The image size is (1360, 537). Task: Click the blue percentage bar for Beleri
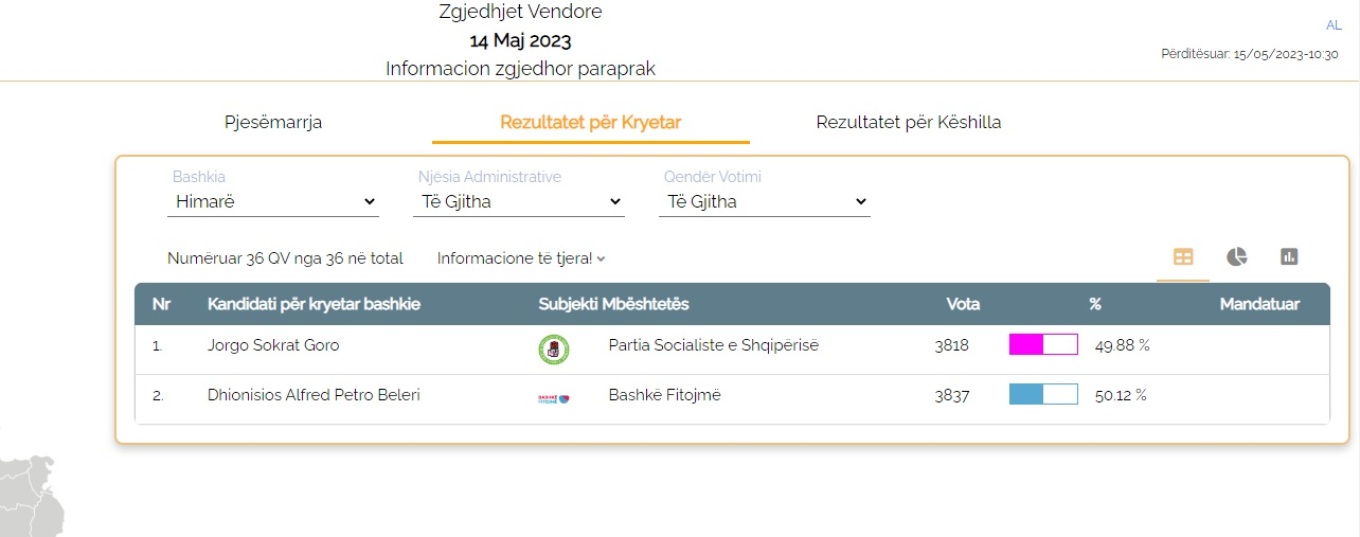[1043, 394]
